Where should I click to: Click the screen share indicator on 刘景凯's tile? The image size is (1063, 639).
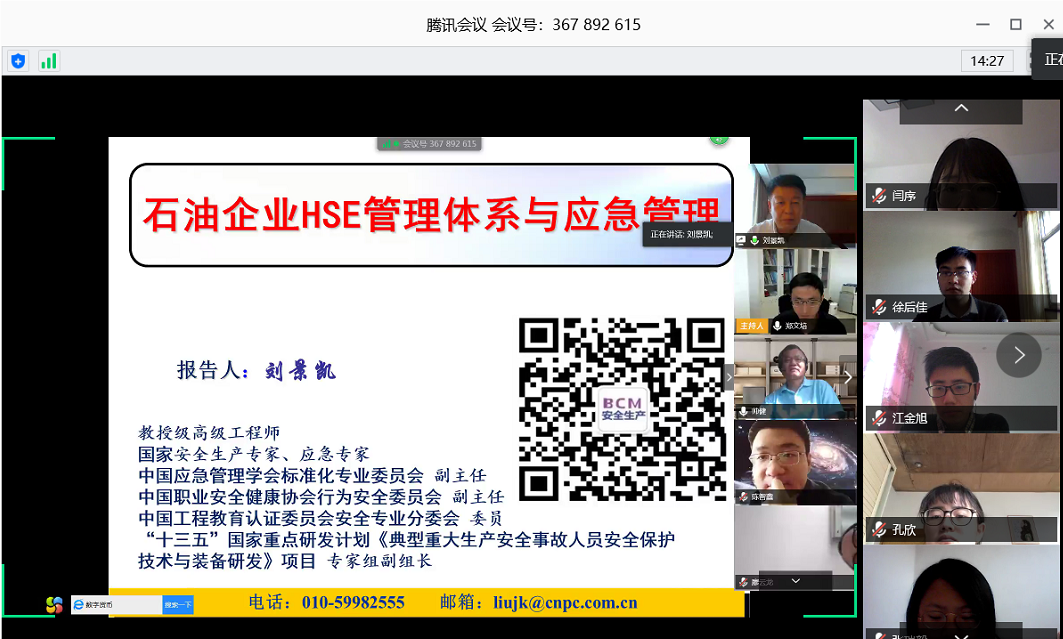coord(740,239)
